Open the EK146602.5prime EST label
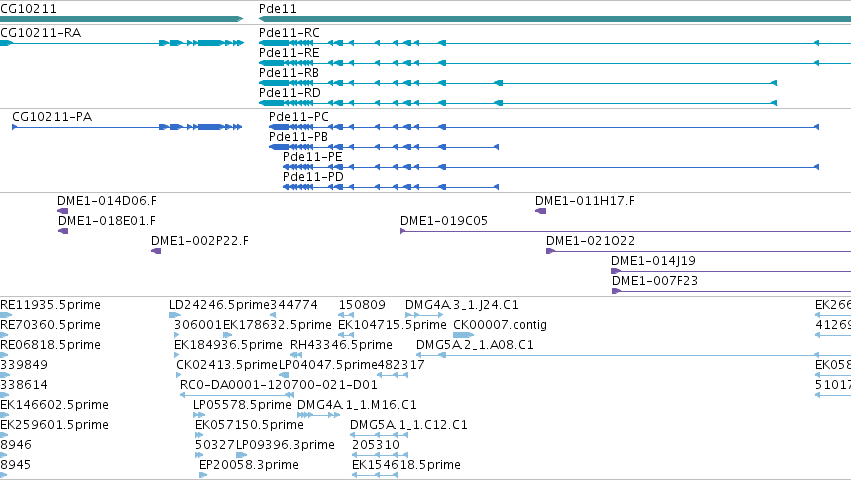851x480 pixels. pos(54,405)
